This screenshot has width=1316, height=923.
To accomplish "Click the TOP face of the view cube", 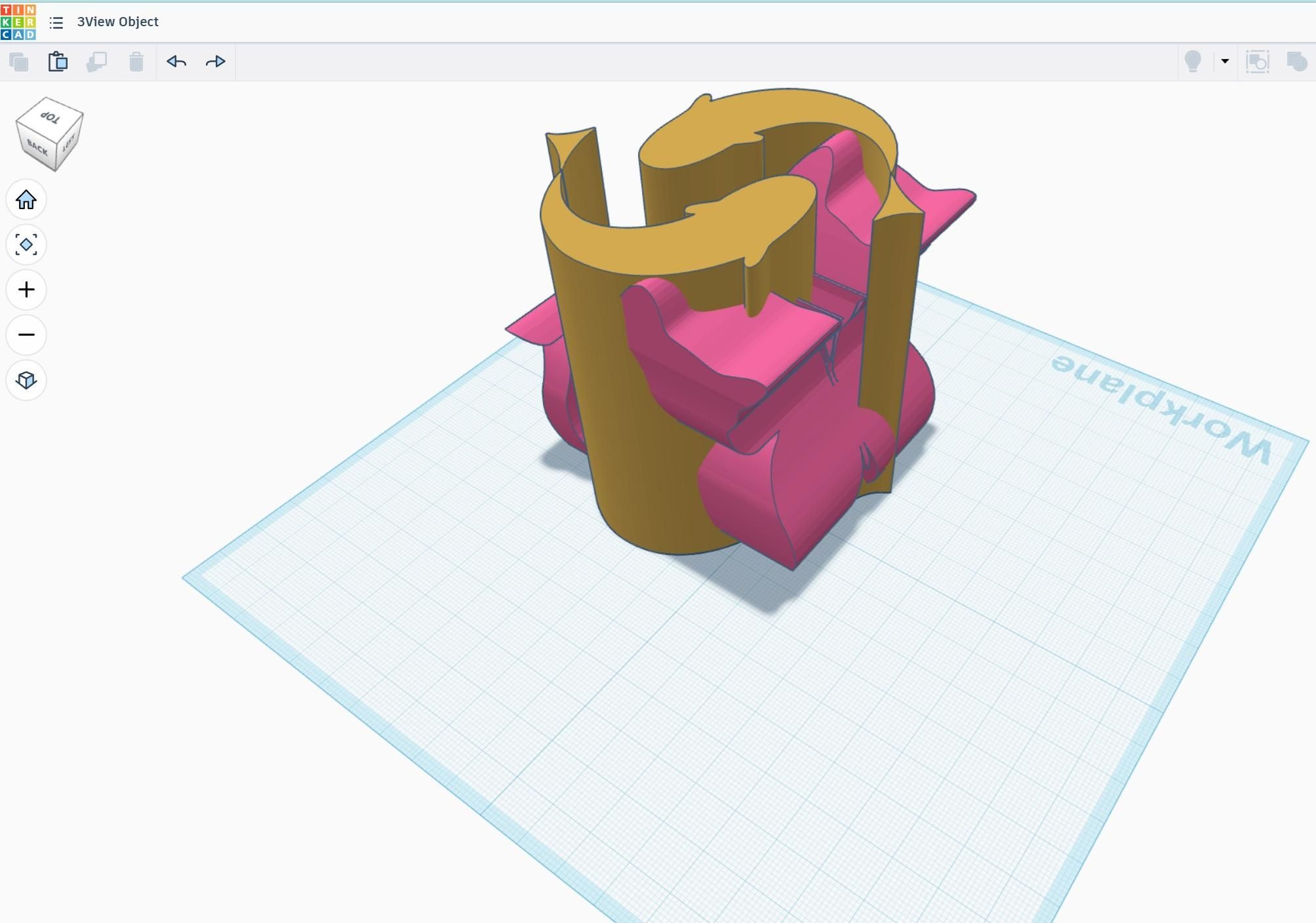I will tap(50, 117).
